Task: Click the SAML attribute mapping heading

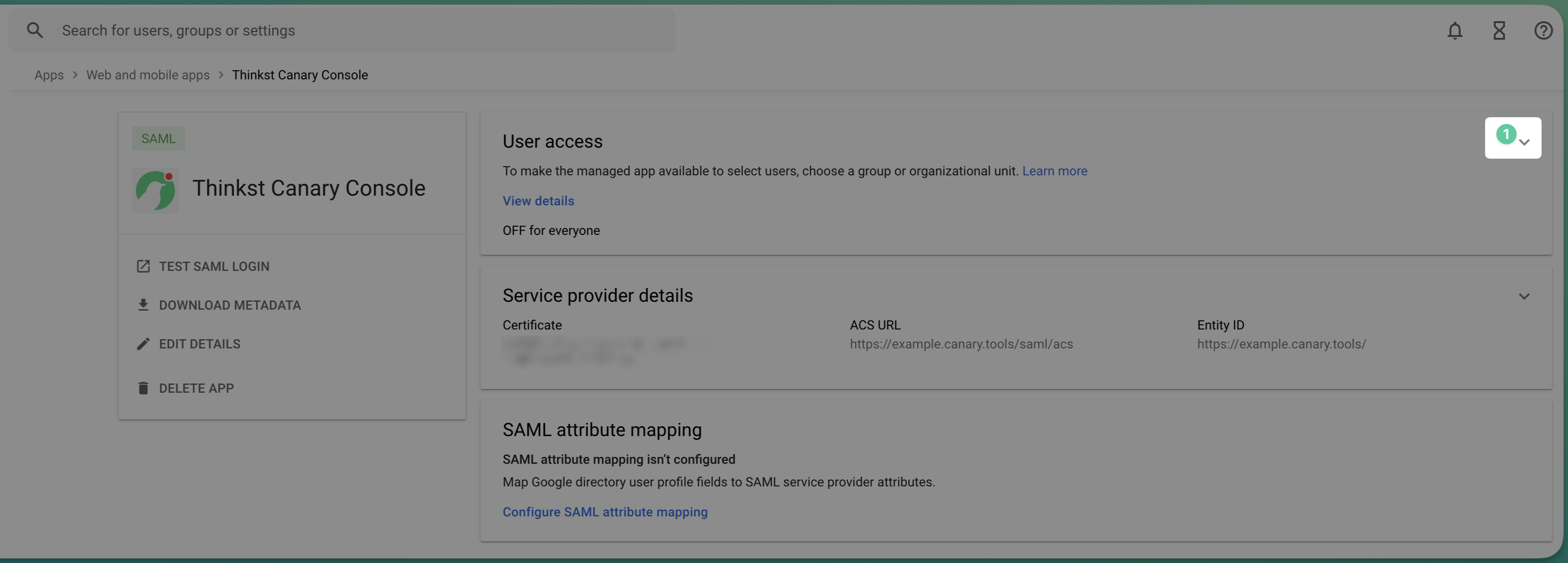Action: click(x=602, y=430)
